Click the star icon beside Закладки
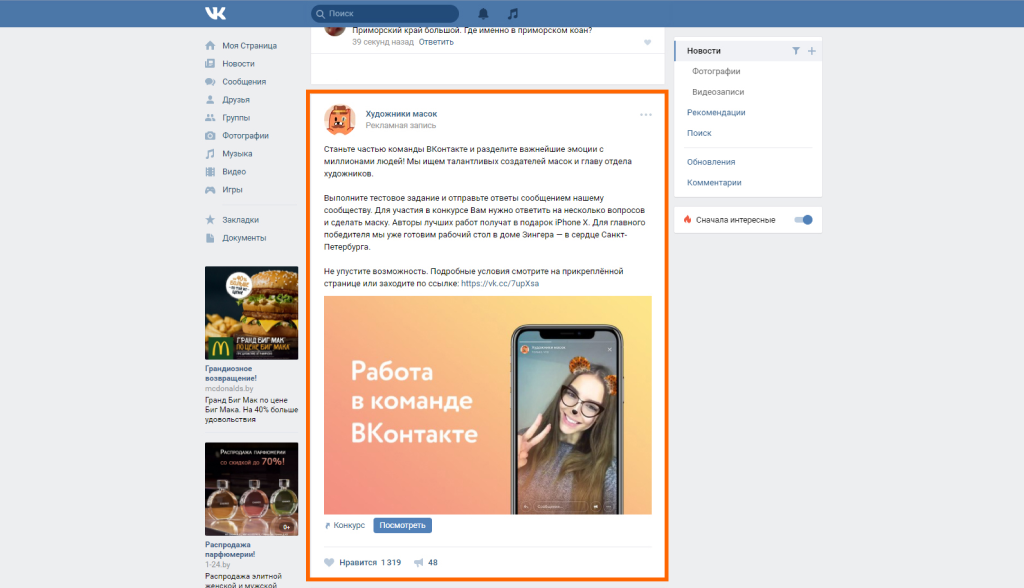1024x588 pixels. tap(210, 220)
